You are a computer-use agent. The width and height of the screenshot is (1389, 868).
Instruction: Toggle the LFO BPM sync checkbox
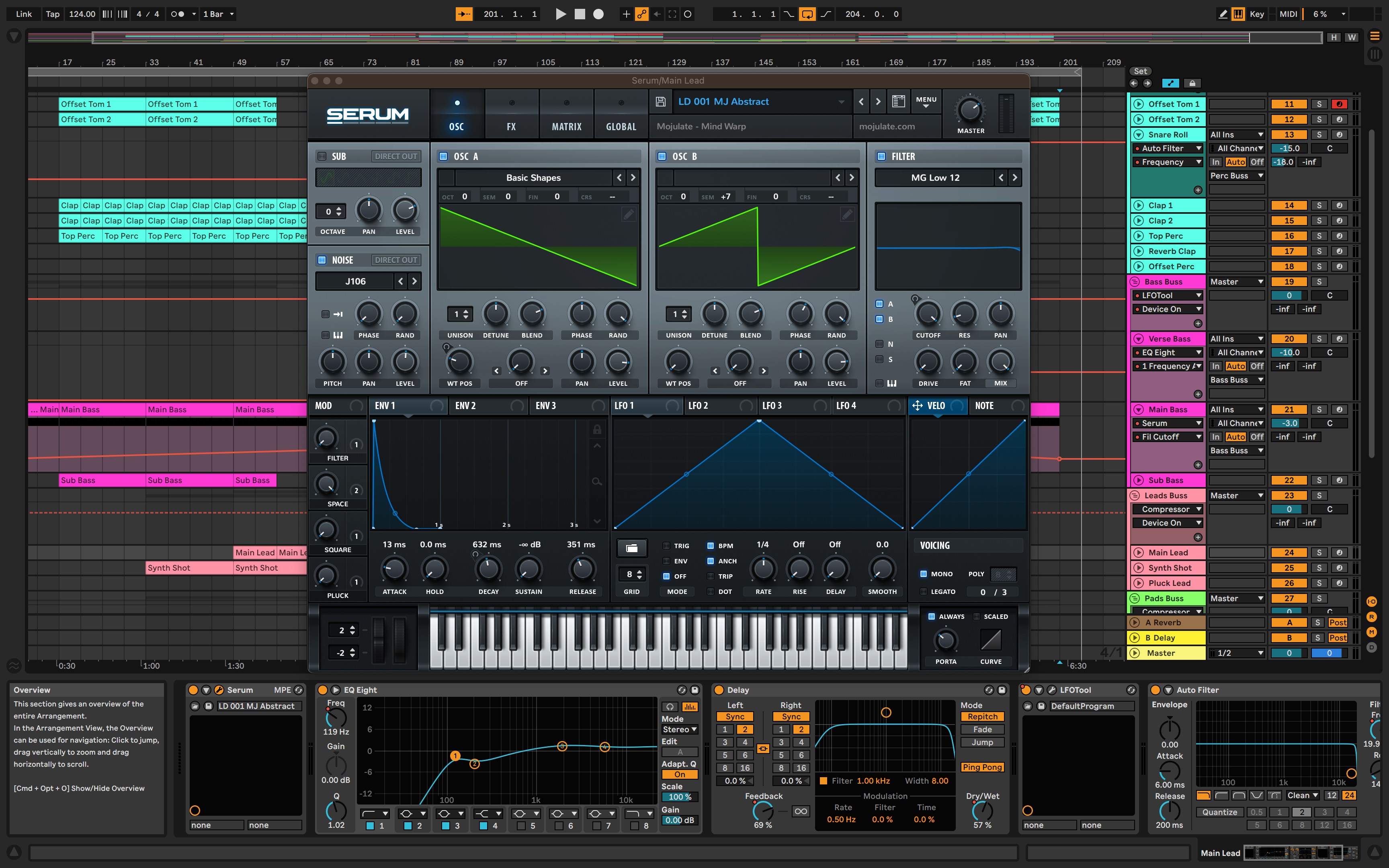click(x=711, y=545)
